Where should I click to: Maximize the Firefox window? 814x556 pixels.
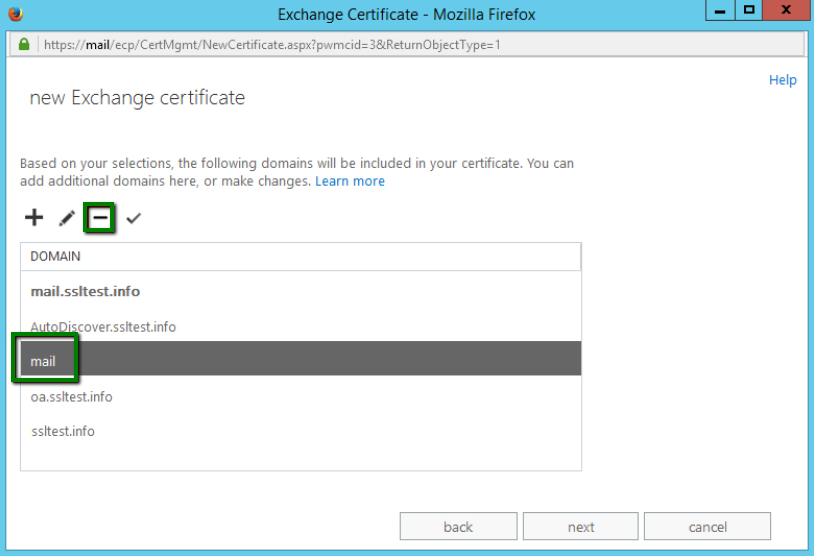749,10
